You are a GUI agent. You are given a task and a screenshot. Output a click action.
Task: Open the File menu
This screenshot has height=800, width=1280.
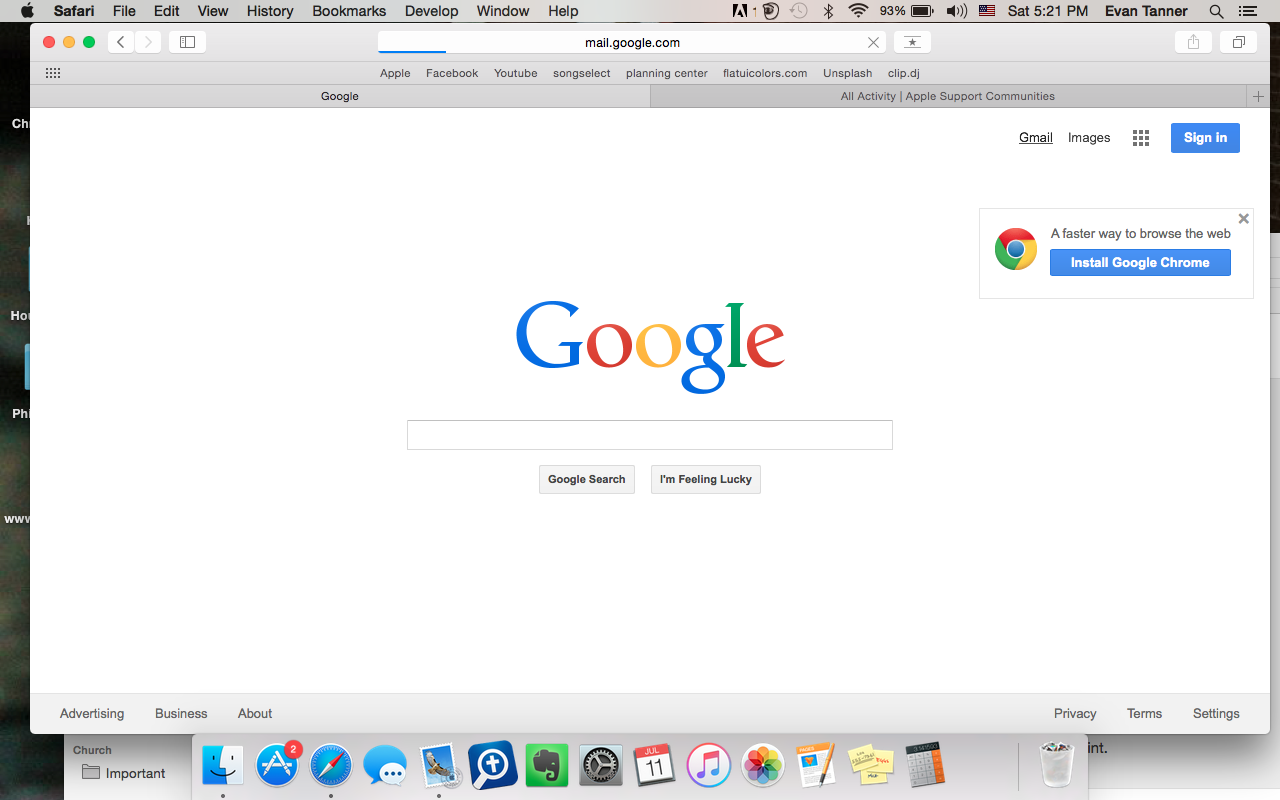coord(124,11)
